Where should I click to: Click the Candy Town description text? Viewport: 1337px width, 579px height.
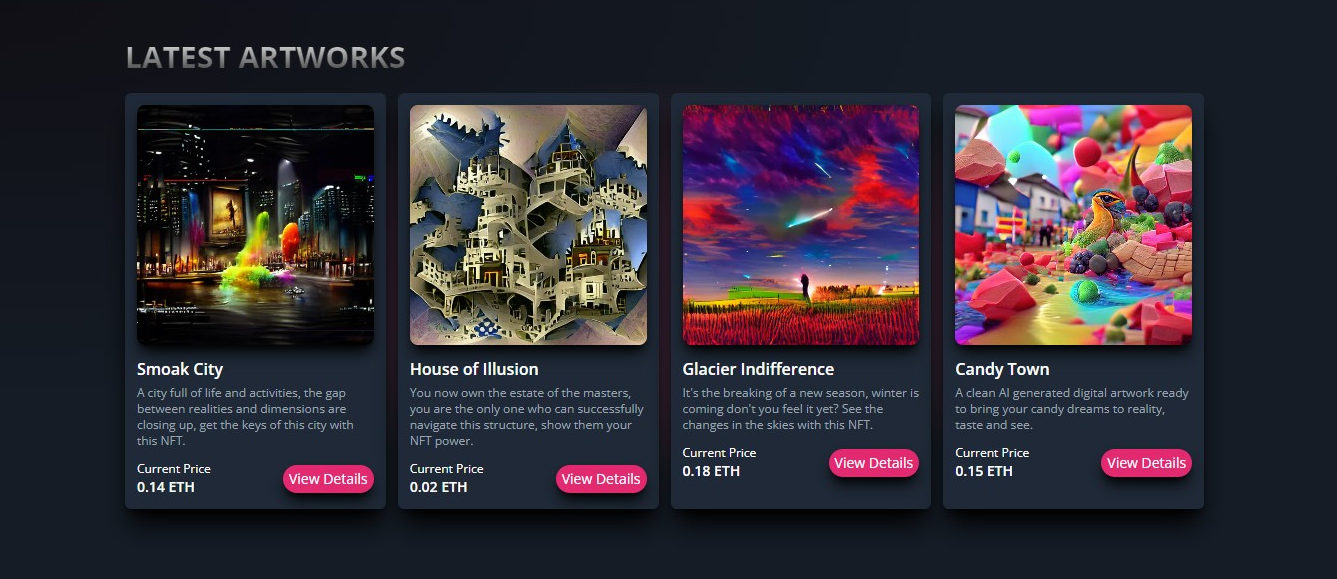click(x=1072, y=409)
